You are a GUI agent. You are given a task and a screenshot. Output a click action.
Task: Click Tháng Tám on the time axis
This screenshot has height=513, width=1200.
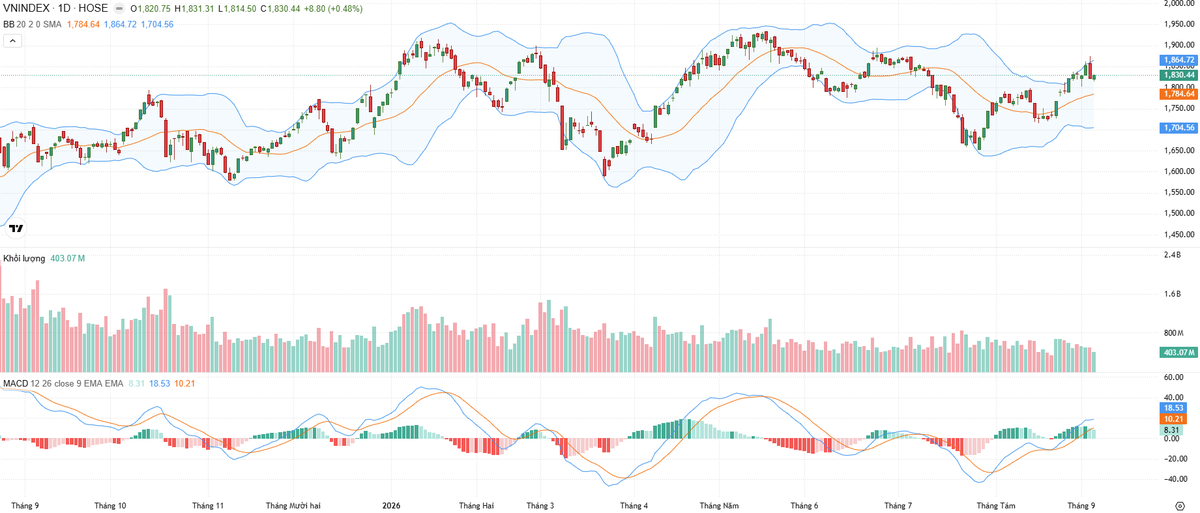(x=995, y=505)
